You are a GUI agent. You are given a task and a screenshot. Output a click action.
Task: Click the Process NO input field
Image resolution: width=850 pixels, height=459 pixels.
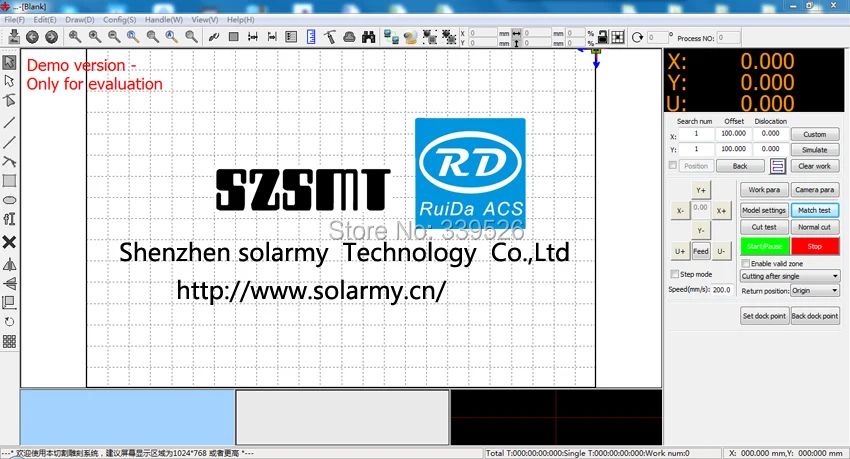729,37
